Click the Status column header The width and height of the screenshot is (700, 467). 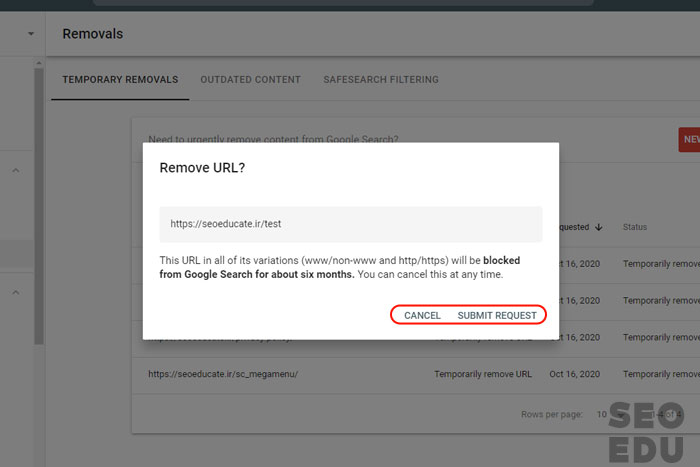tap(638, 227)
